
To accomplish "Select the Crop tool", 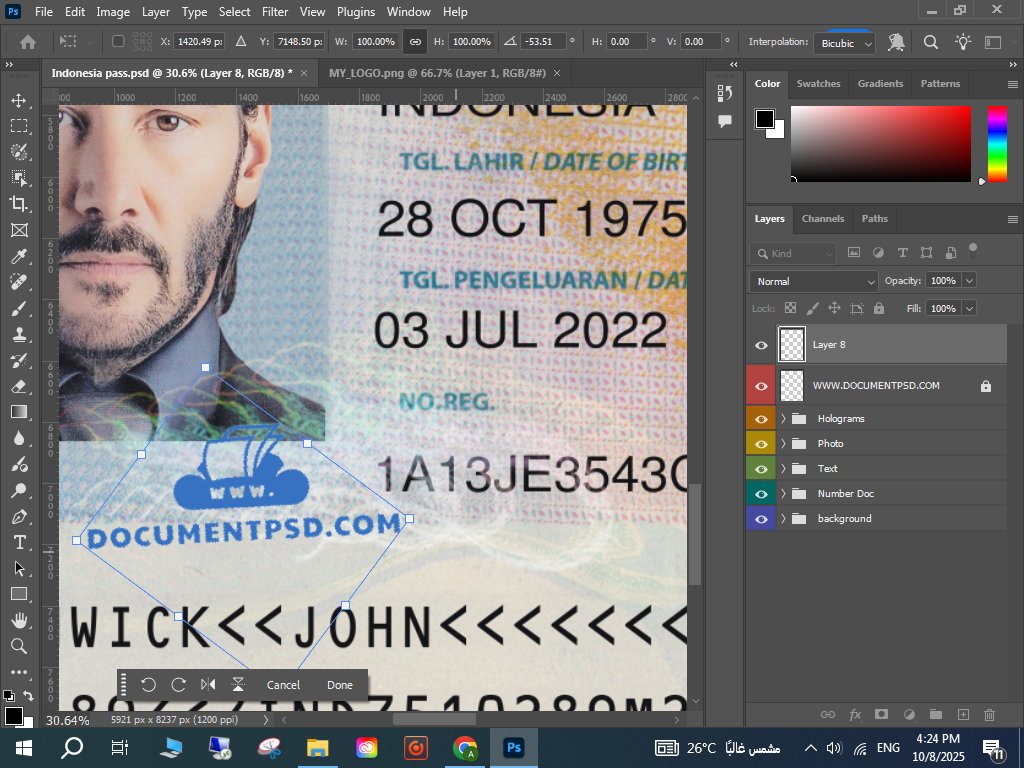I will point(19,204).
